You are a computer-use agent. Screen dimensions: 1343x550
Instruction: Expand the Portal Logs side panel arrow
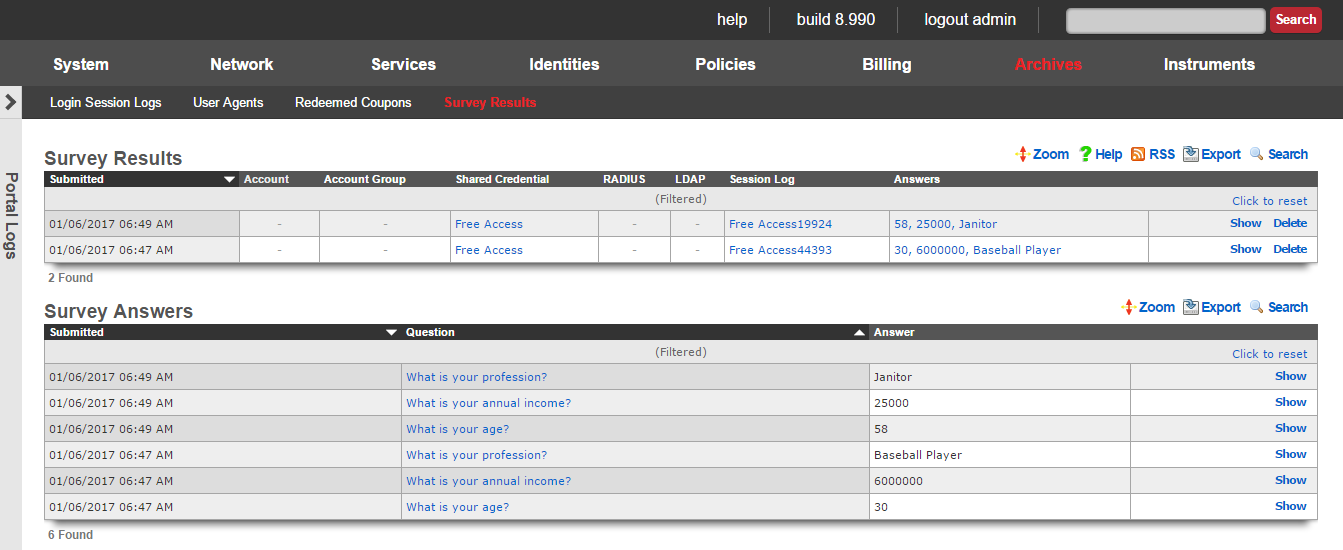[11, 102]
